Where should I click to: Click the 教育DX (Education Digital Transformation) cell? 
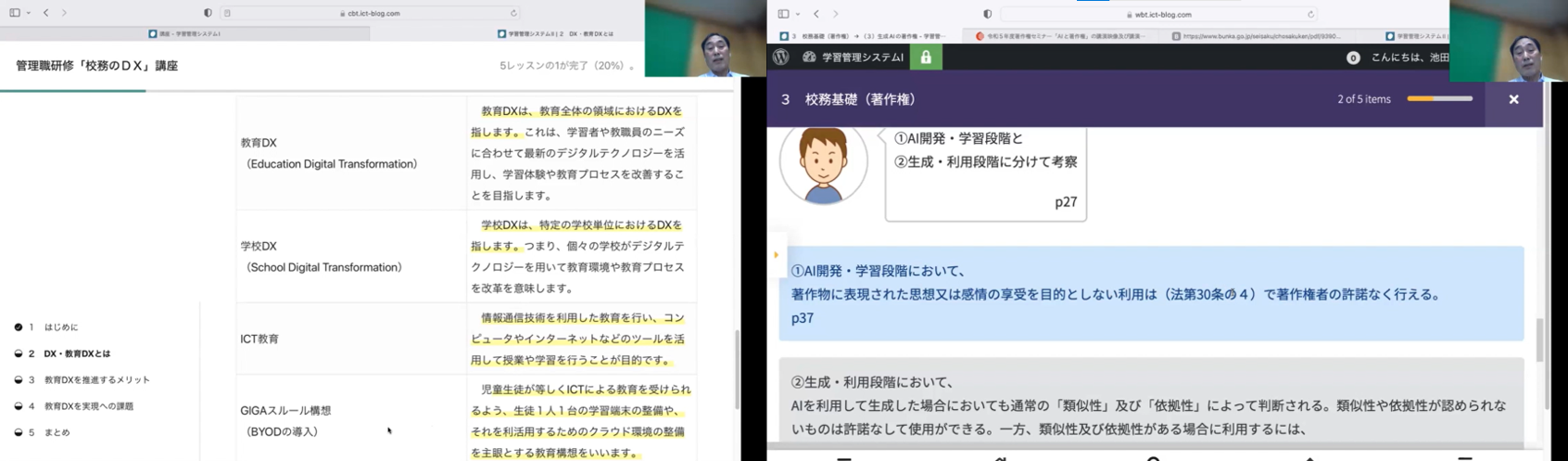click(351, 153)
